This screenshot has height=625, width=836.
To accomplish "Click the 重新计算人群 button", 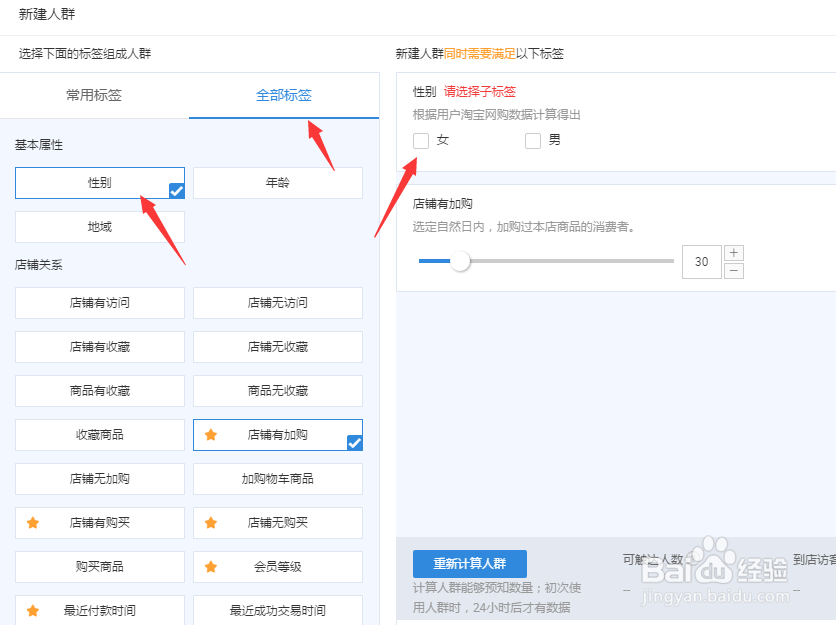I will [470, 564].
